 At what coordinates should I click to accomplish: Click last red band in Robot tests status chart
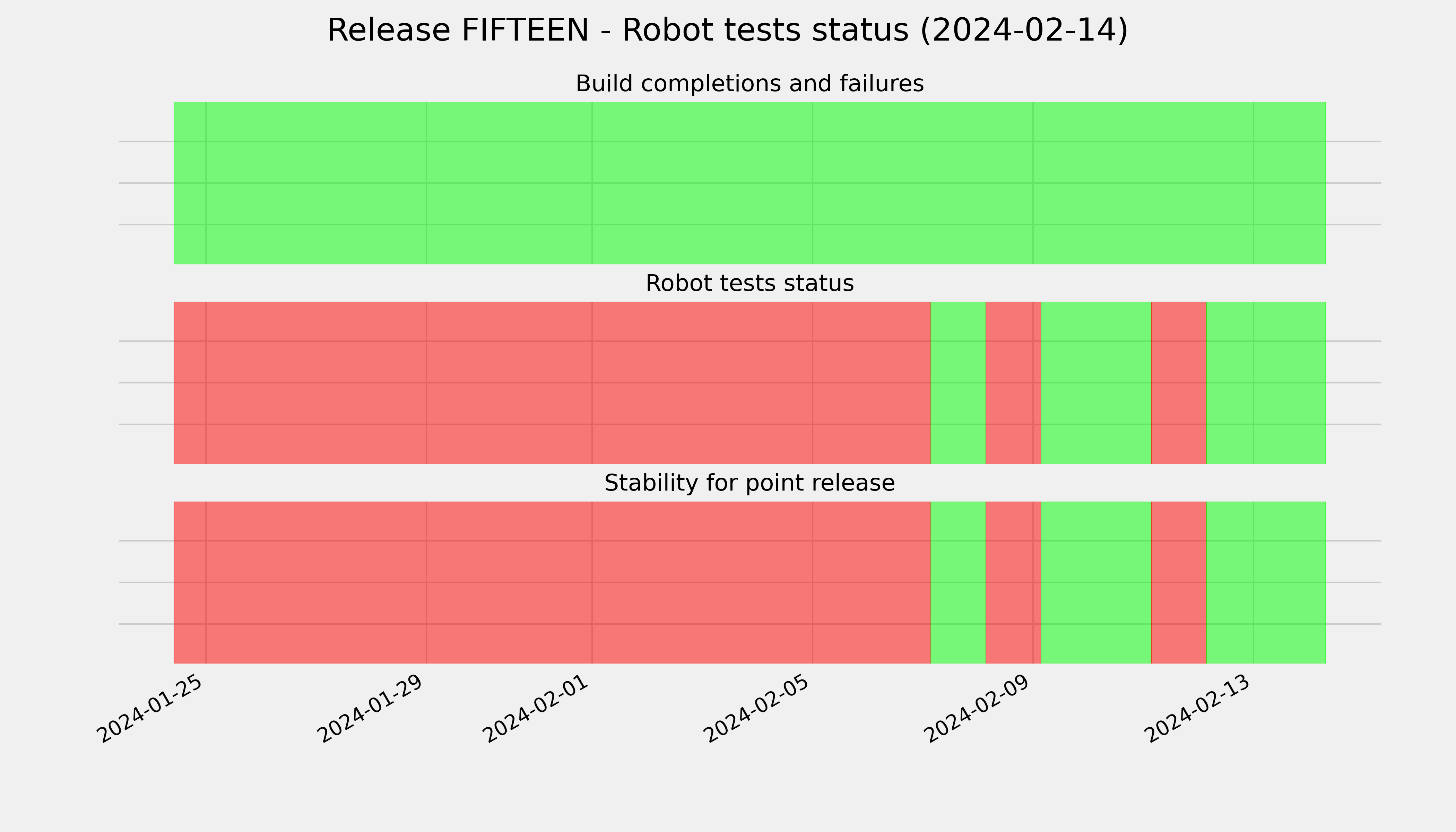click(1179, 383)
